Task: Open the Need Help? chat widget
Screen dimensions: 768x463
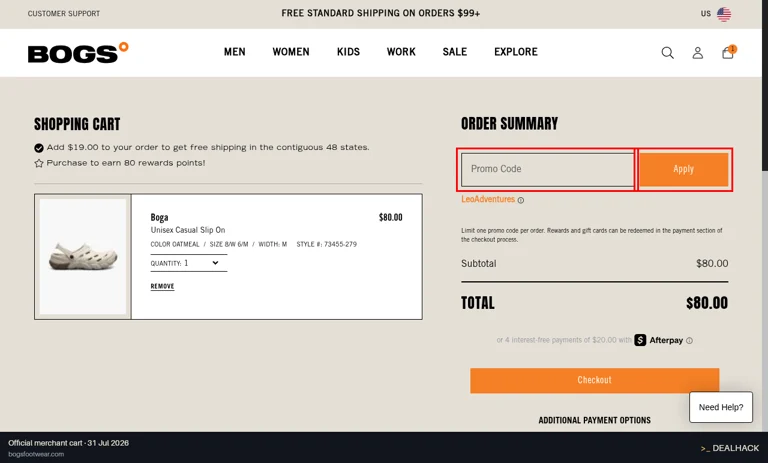Action: 720,407
